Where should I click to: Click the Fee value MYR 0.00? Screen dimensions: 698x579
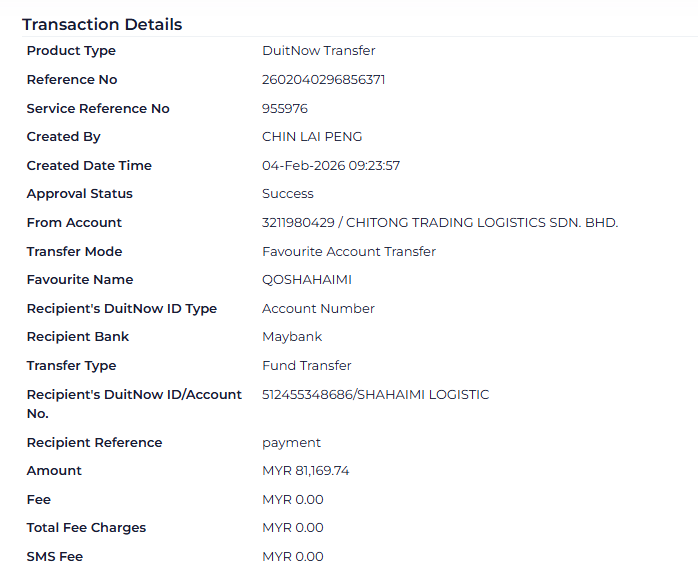coord(292,500)
